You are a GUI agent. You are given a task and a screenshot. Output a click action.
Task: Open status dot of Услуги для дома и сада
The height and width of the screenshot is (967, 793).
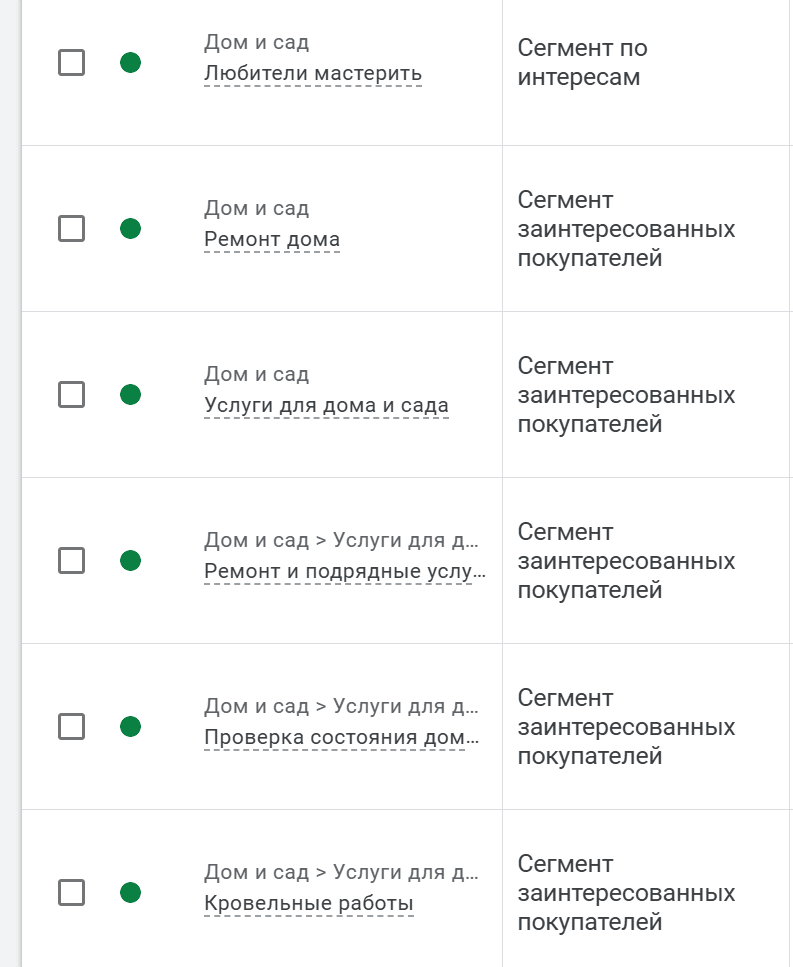coord(130,394)
